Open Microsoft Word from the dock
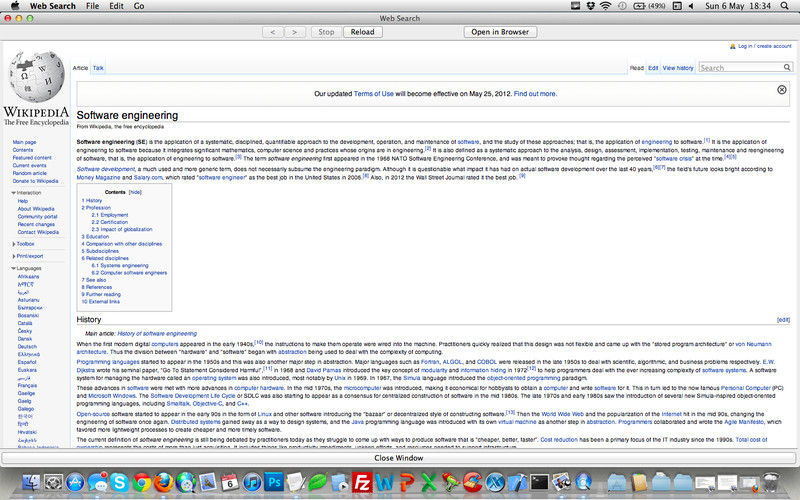 (384, 482)
